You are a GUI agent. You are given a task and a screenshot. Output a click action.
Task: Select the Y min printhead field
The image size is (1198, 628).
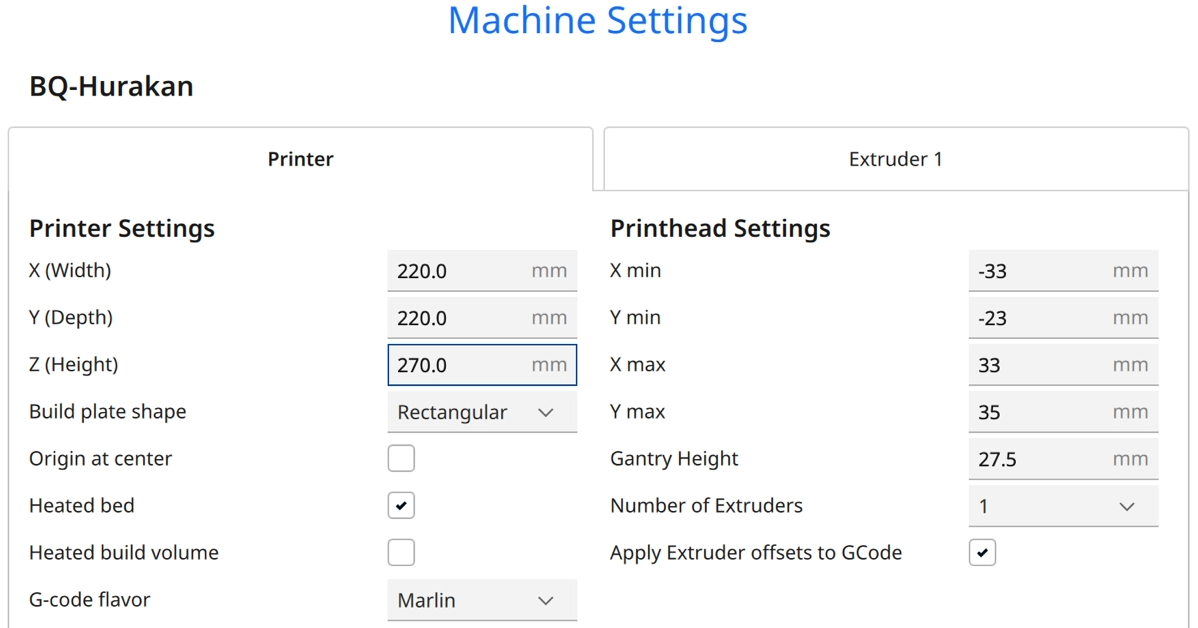click(1041, 318)
